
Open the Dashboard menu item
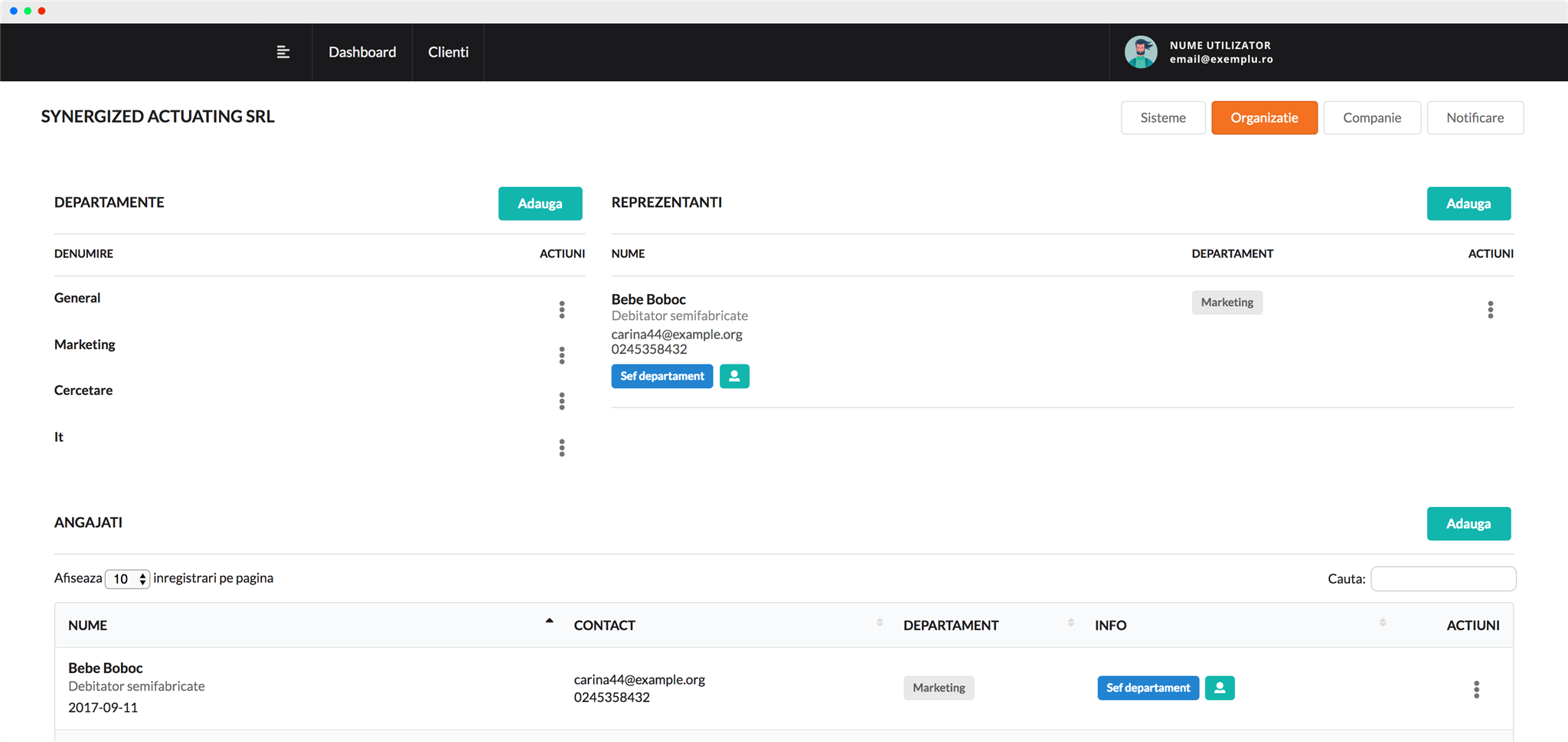(362, 52)
